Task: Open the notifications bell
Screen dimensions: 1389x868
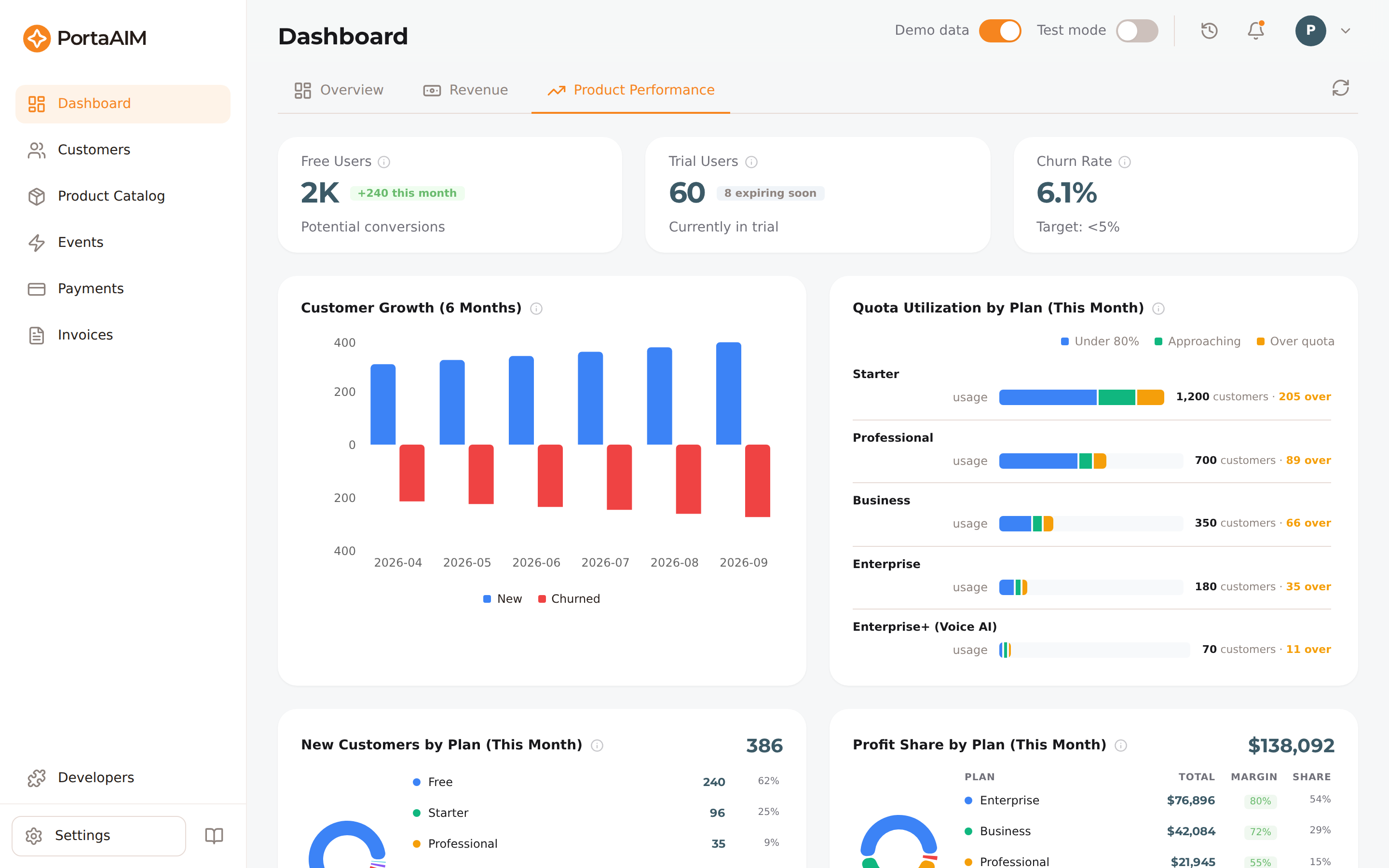Action: point(1256,30)
